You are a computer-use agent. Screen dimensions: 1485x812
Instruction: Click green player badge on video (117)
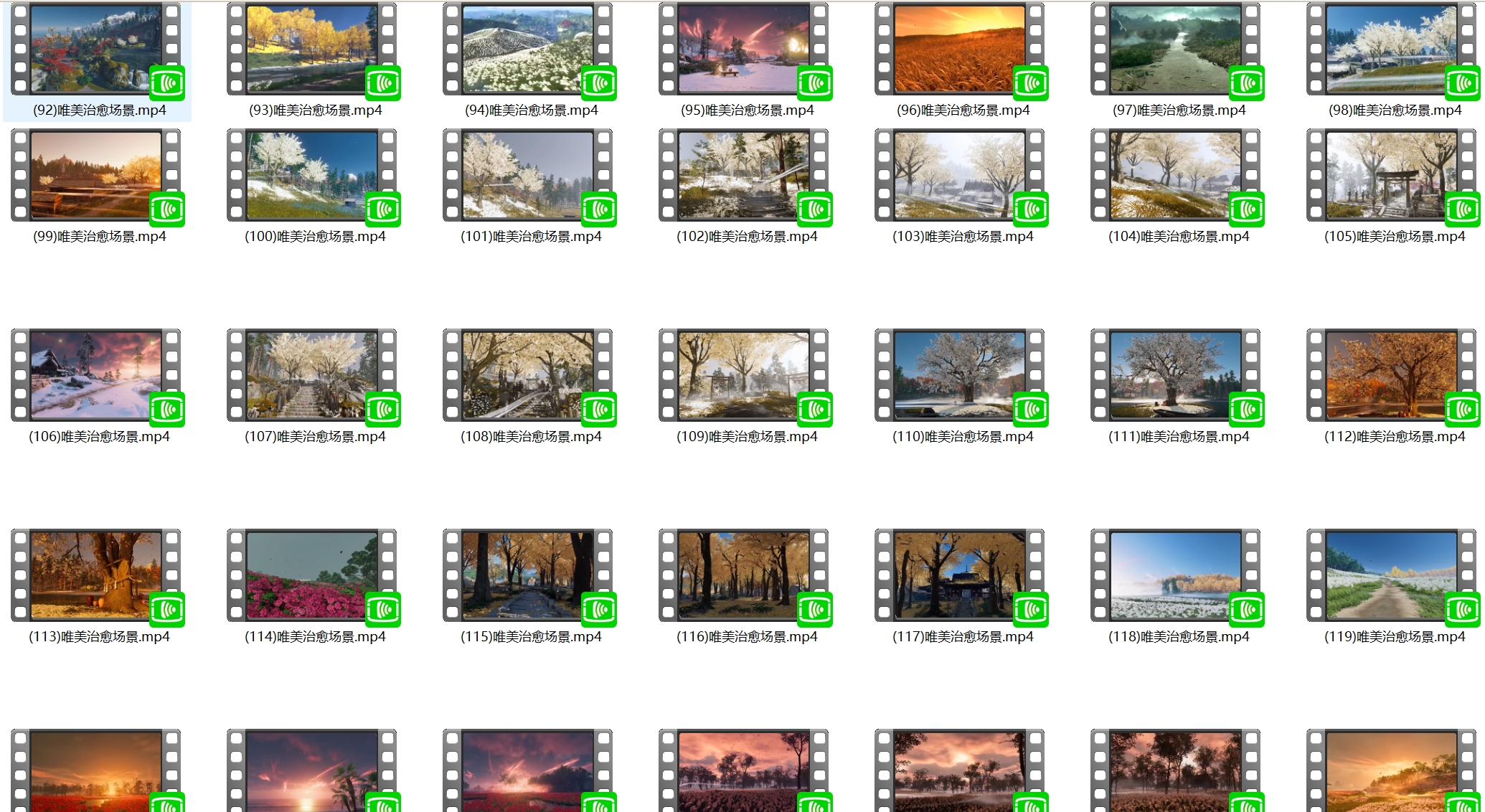pos(1031,610)
